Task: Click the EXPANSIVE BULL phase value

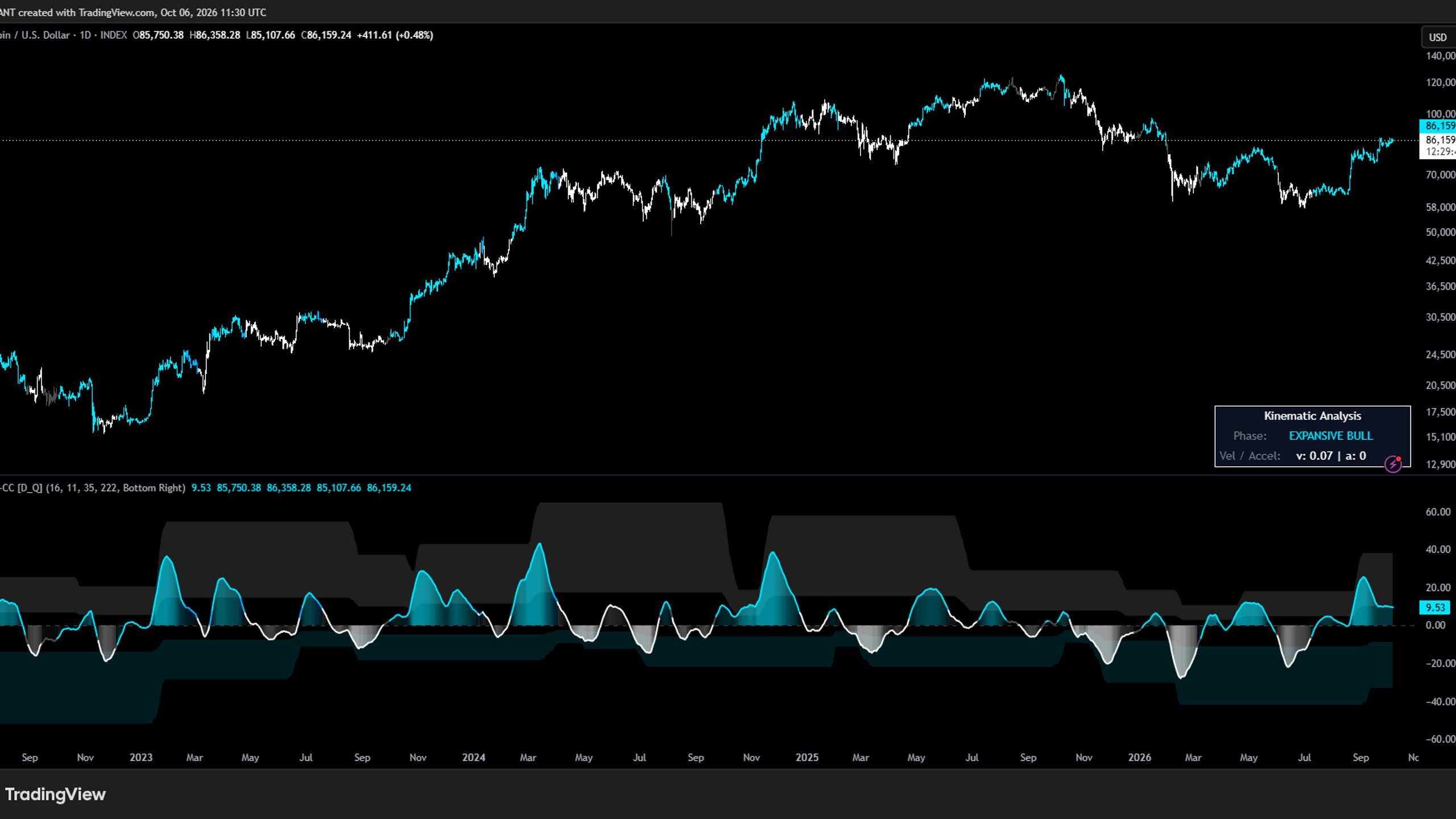Action: [1330, 436]
